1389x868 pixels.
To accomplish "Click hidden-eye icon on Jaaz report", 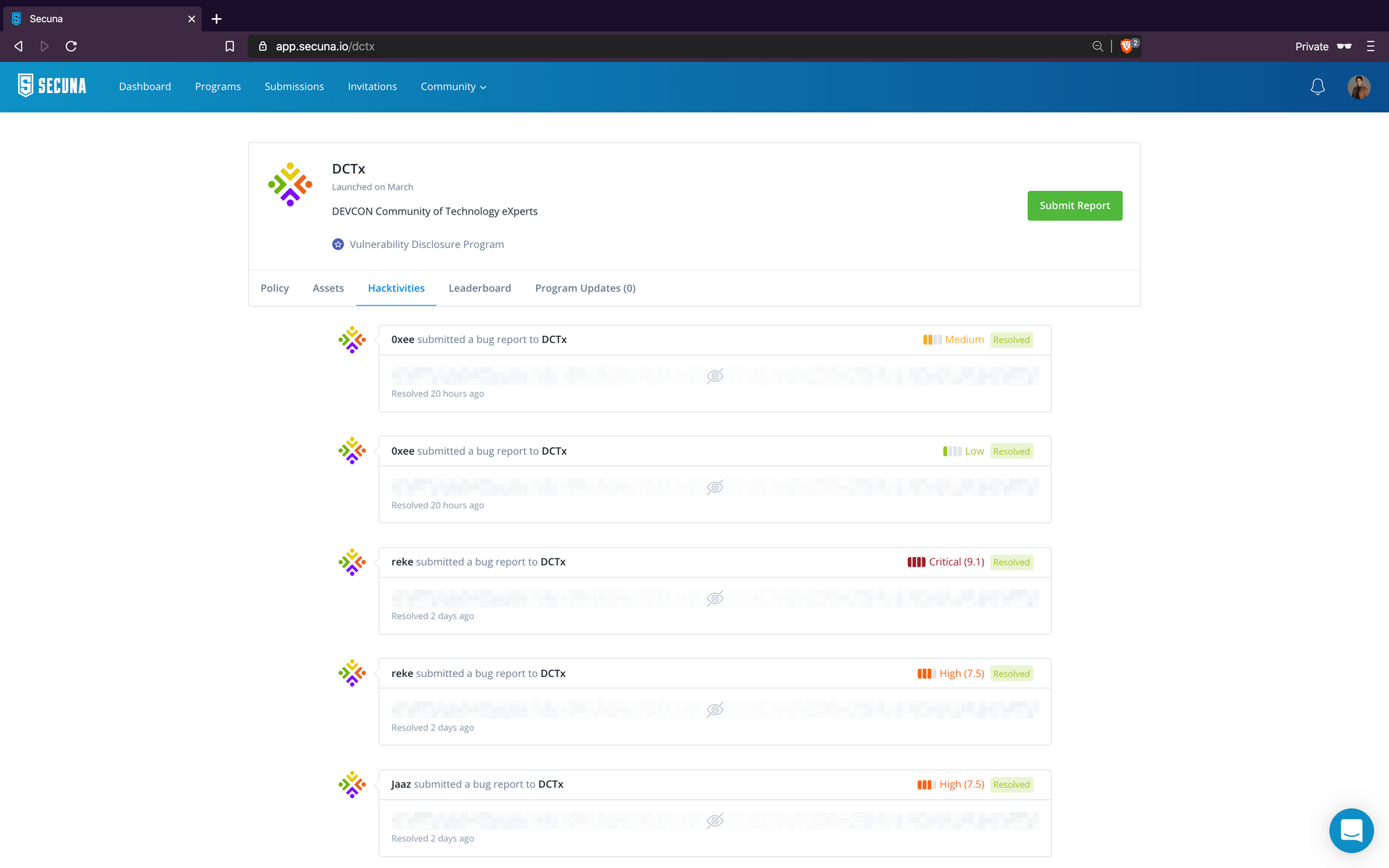I will pyautogui.click(x=715, y=820).
